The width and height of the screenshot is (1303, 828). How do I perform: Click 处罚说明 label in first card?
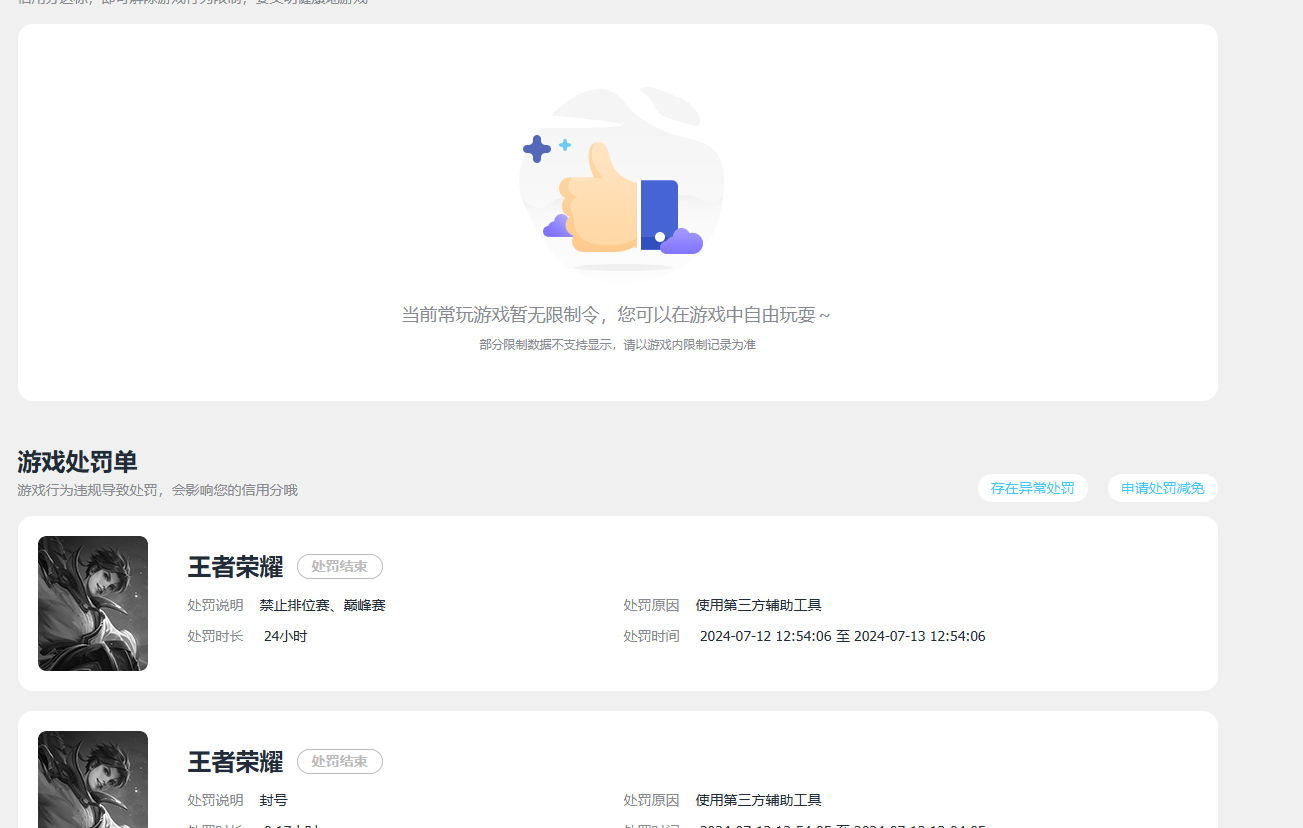[x=215, y=605]
